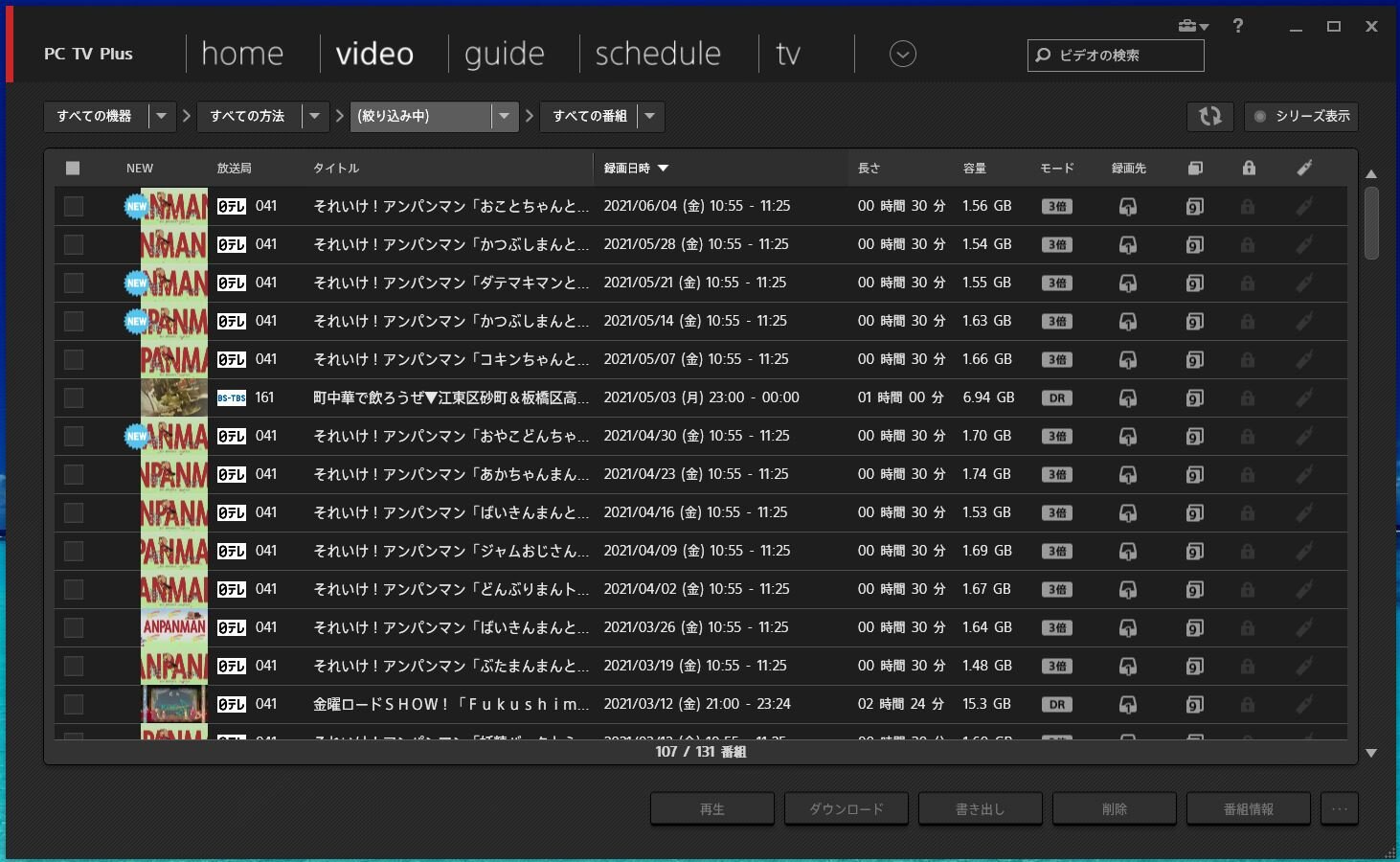The width and height of the screenshot is (1400, 862).
Task: Click the DR mode badge in 2021/05/03 row
Action: (1056, 397)
